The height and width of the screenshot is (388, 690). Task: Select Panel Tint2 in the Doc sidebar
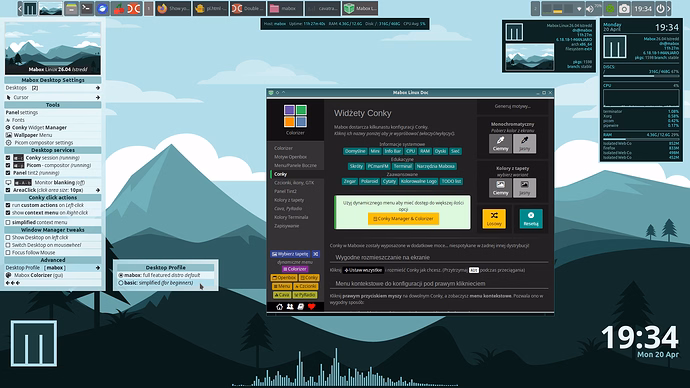click(x=285, y=191)
